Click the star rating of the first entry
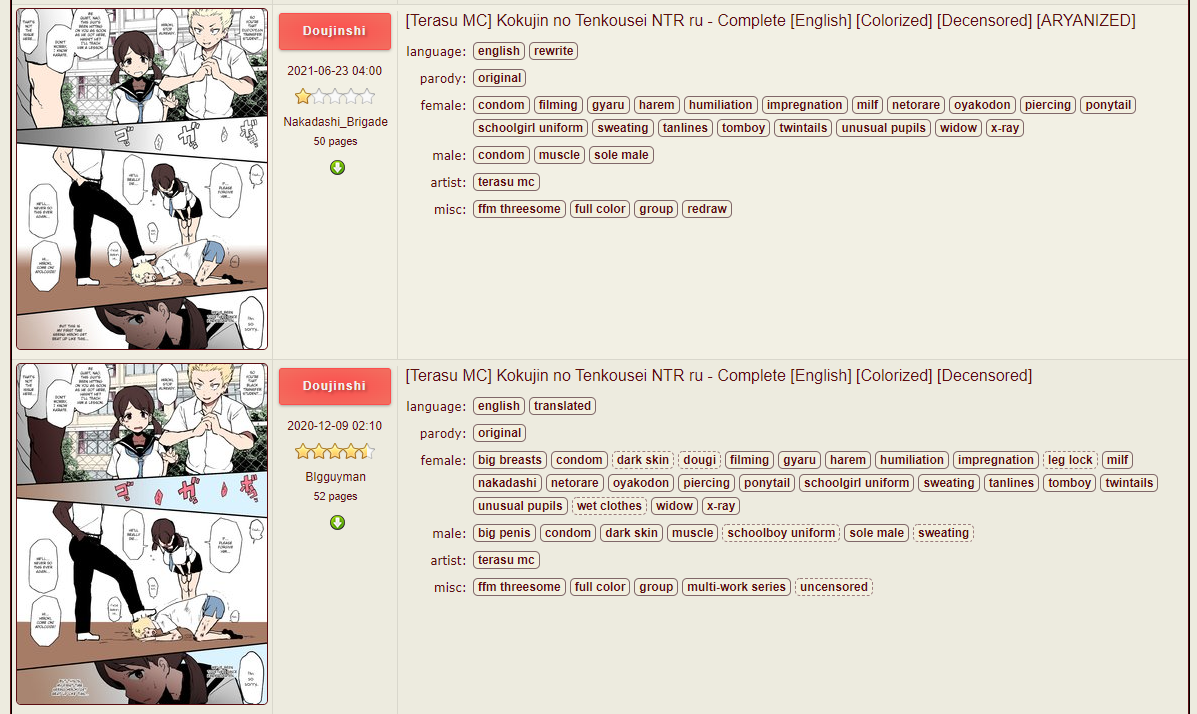Screen dimensions: 1197x714 pos(335,97)
